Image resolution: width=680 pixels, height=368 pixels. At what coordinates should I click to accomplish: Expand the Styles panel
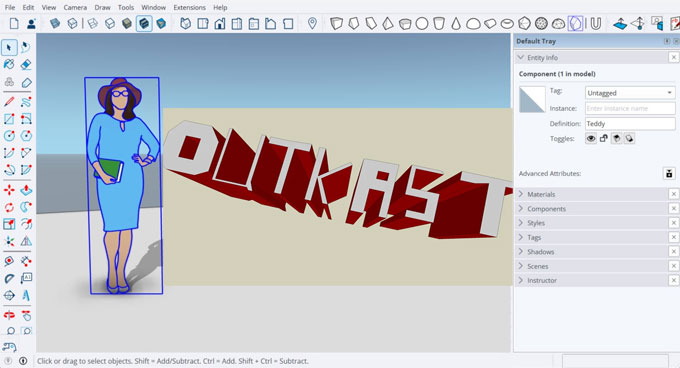[x=521, y=223]
